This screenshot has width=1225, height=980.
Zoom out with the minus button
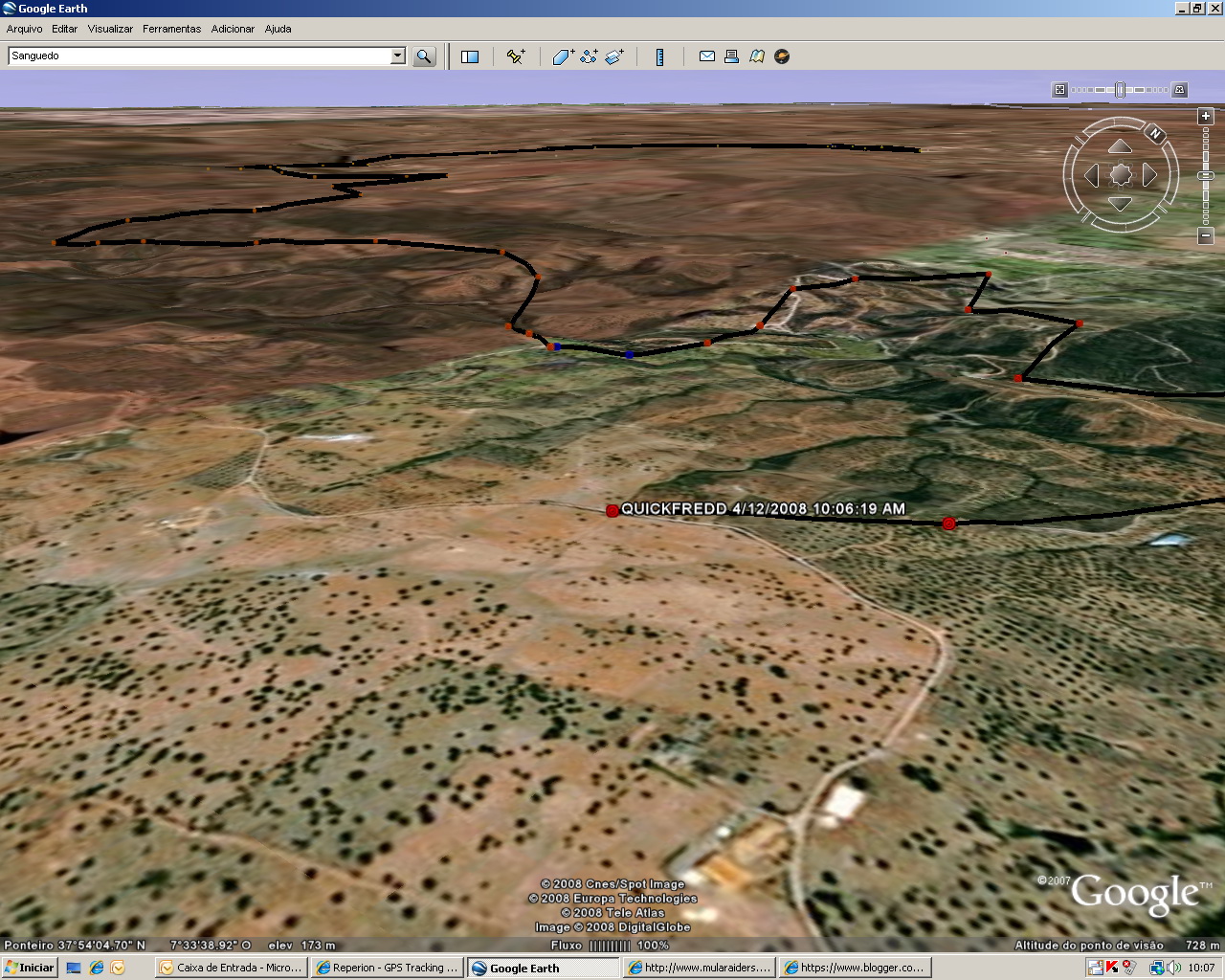tap(1206, 235)
